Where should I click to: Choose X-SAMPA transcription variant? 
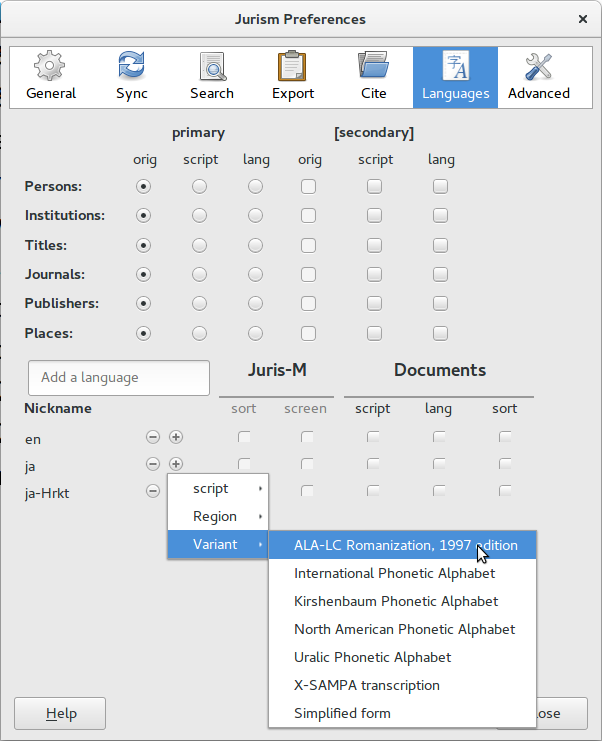point(403,685)
